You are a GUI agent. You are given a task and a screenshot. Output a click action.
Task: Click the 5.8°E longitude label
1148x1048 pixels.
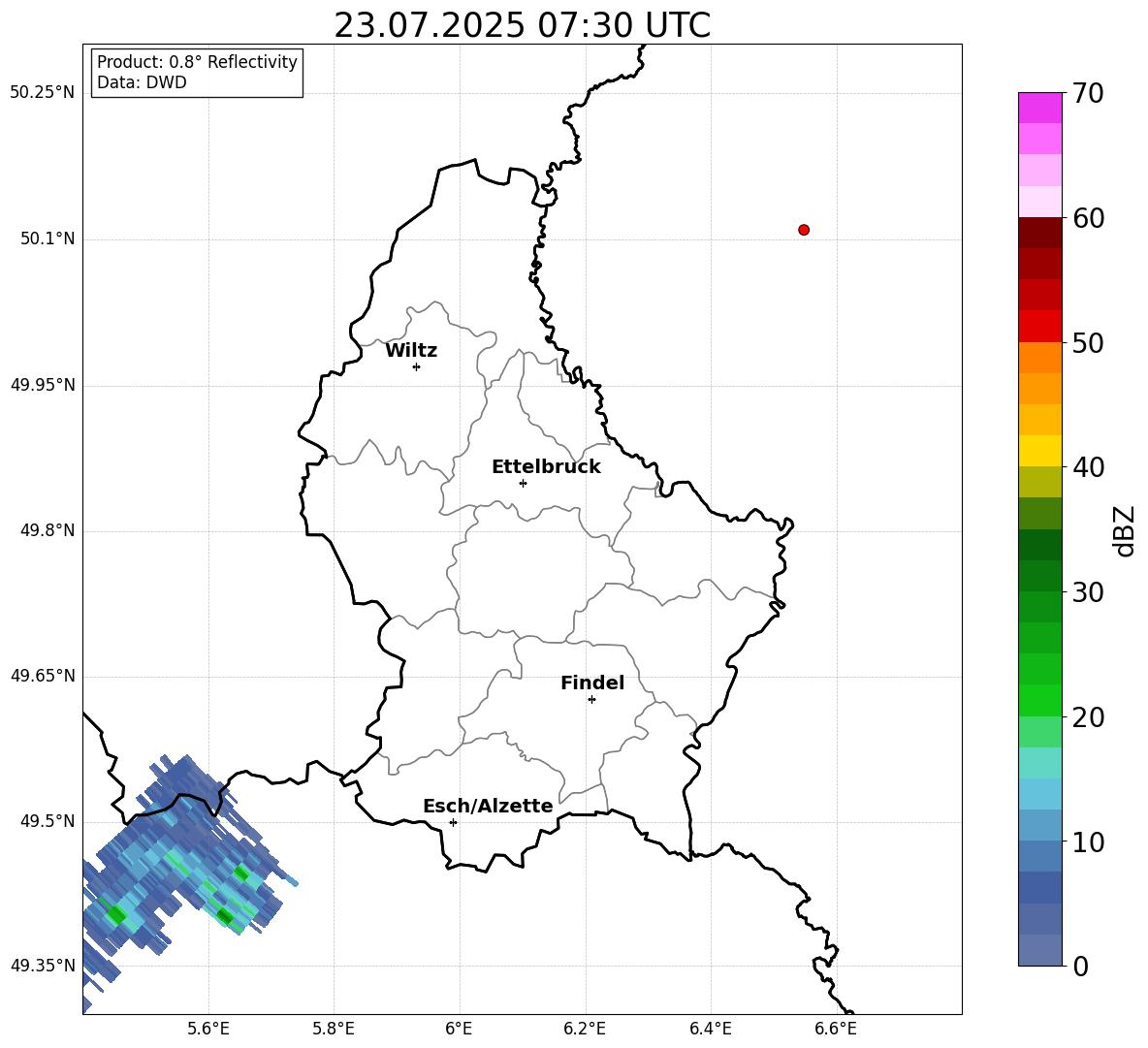point(334,1029)
